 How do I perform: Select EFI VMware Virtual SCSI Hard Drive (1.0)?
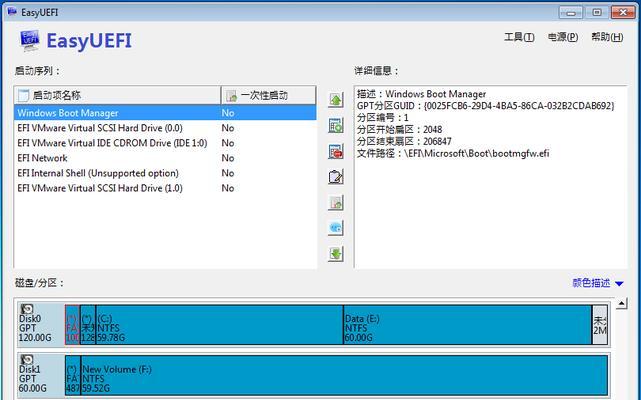165,188
